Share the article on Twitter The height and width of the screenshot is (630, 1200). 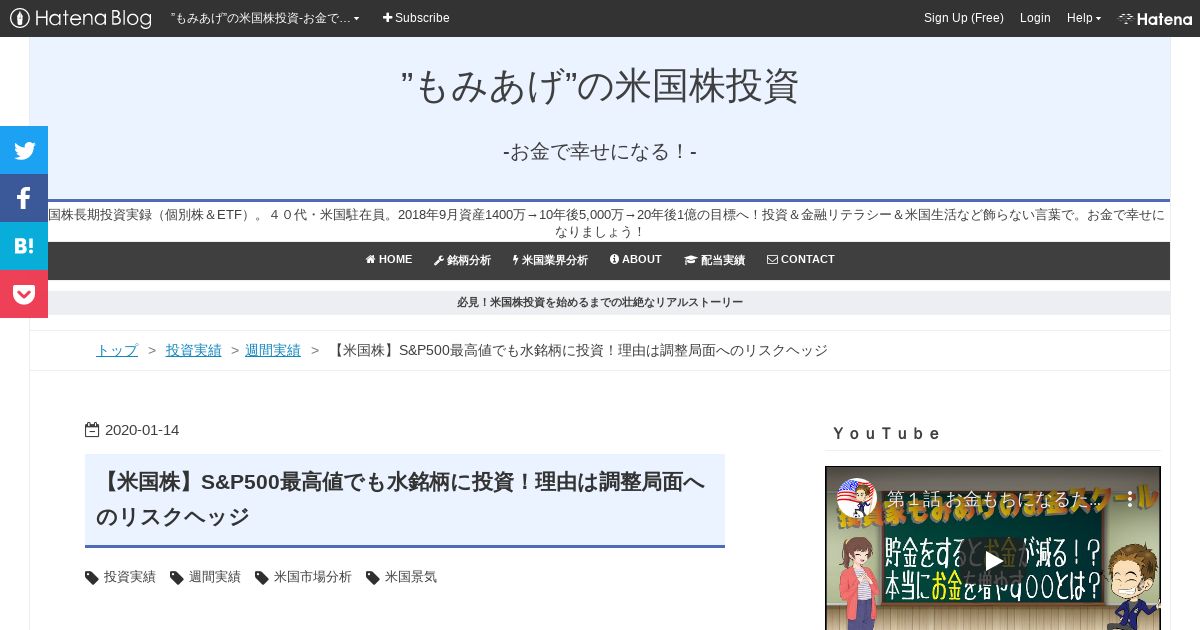(x=24, y=150)
